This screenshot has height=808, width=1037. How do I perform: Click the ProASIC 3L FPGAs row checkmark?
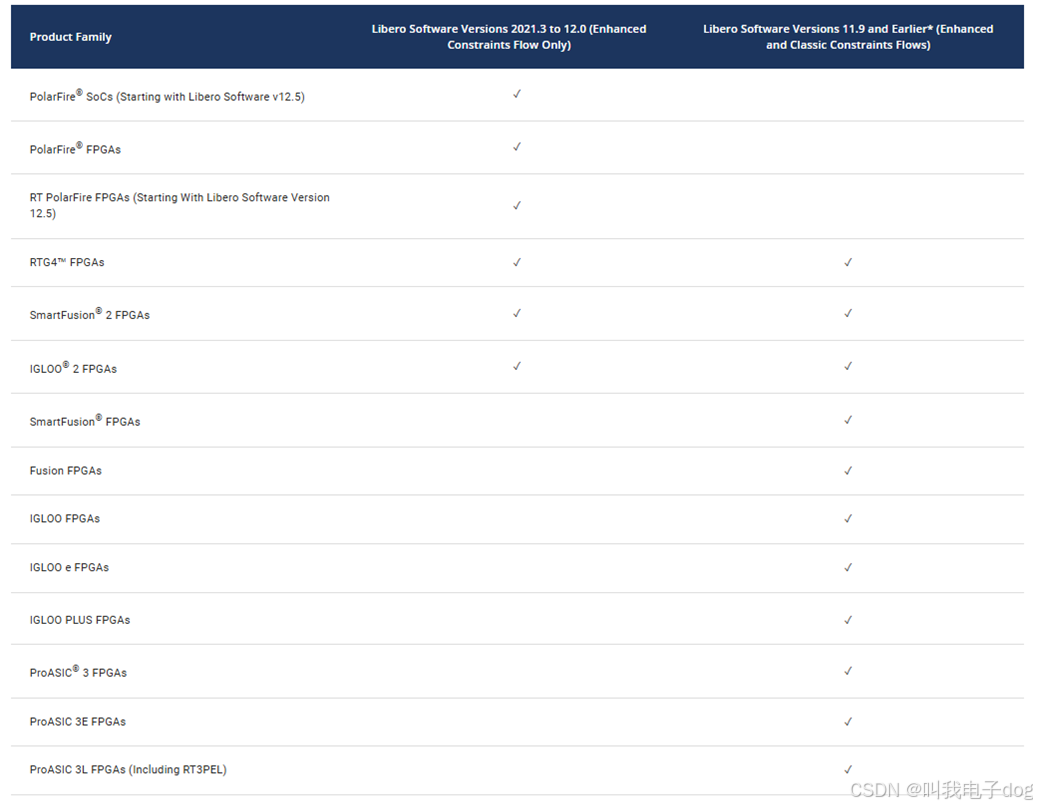click(x=848, y=769)
